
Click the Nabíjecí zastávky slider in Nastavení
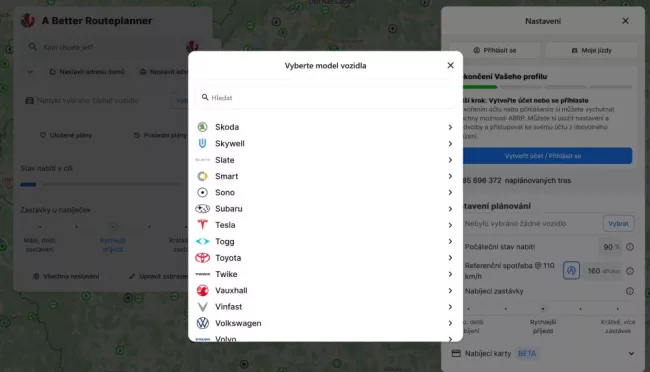coord(543,309)
